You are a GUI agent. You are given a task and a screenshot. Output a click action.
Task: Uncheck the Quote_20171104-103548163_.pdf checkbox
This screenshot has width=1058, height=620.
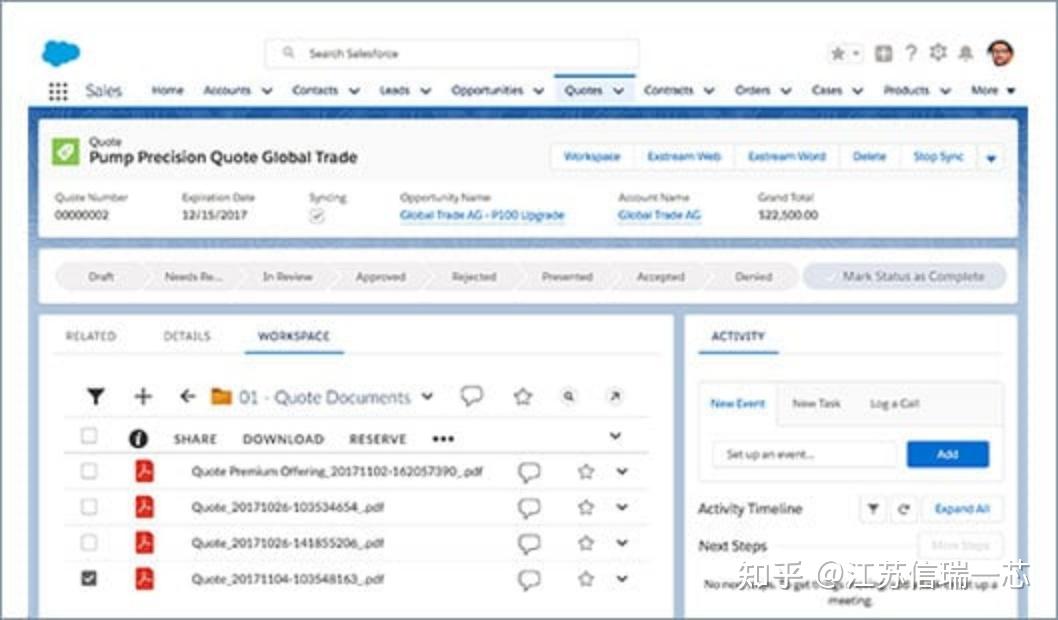[89, 578]
